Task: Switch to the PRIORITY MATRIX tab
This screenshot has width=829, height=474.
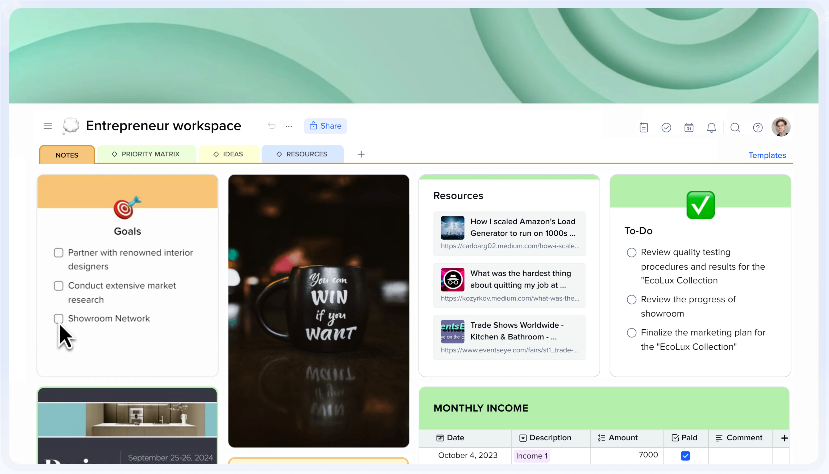Action: [146, 154]
